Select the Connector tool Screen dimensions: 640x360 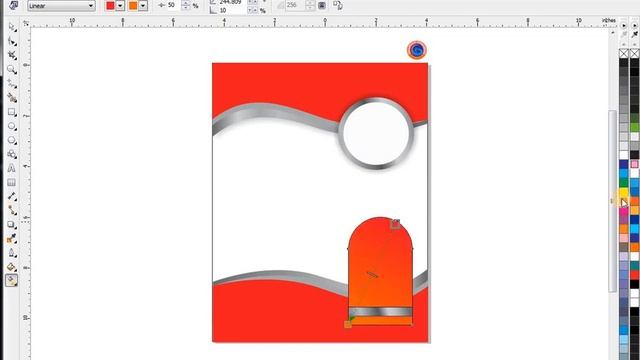(x=12, y=211)
